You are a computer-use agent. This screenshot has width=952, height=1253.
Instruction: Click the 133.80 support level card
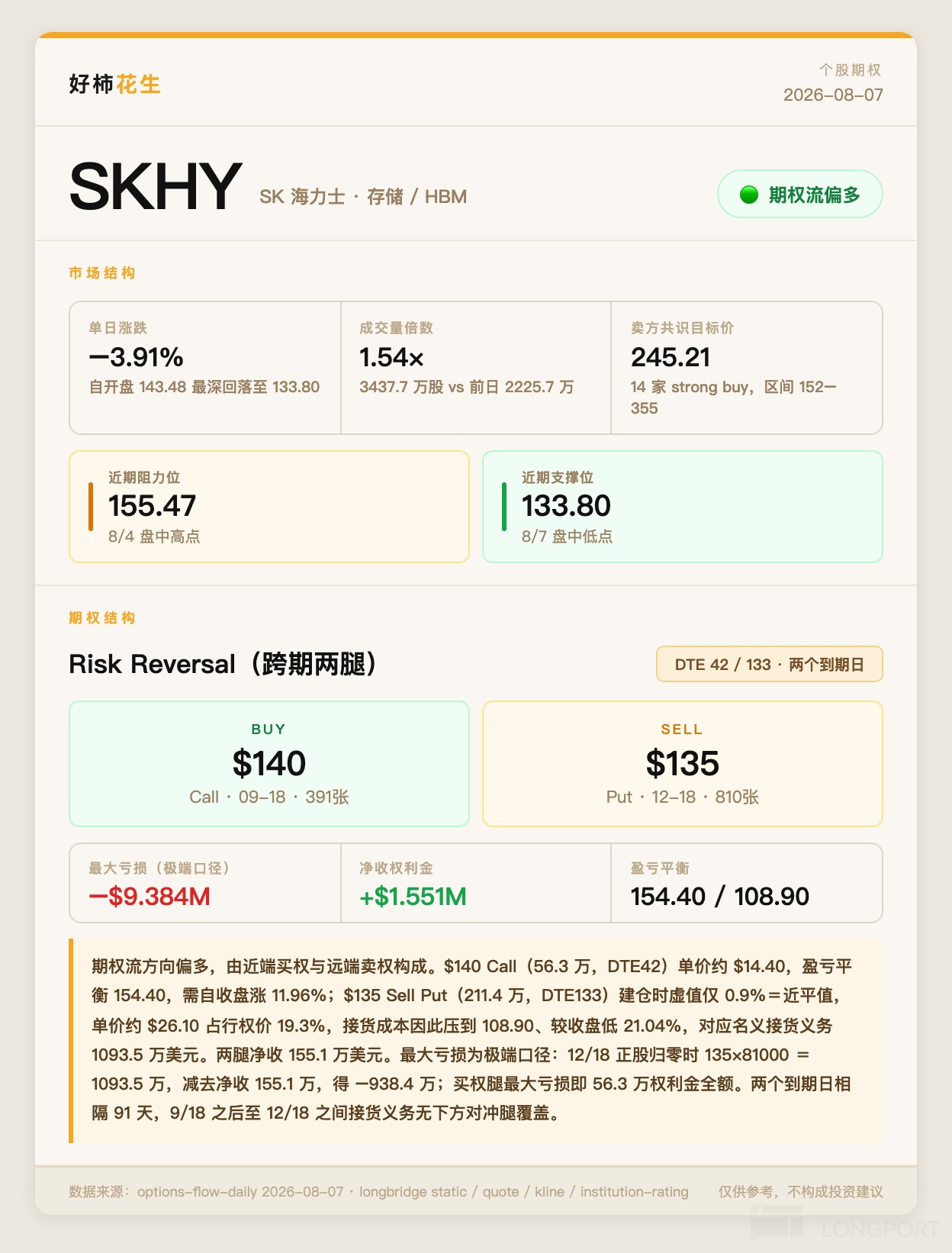pos(683,507)
